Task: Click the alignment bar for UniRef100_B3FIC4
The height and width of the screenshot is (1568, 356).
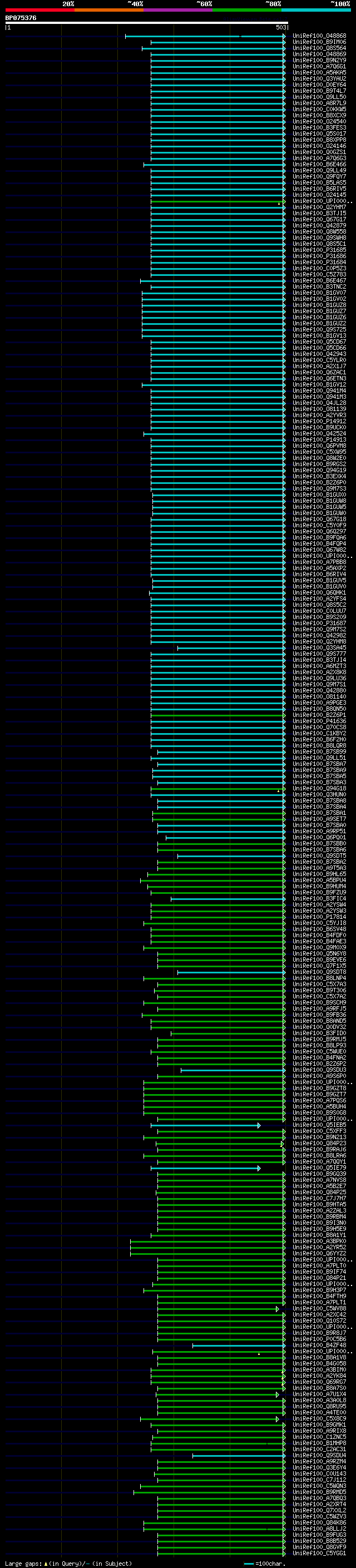Action: 228,898
